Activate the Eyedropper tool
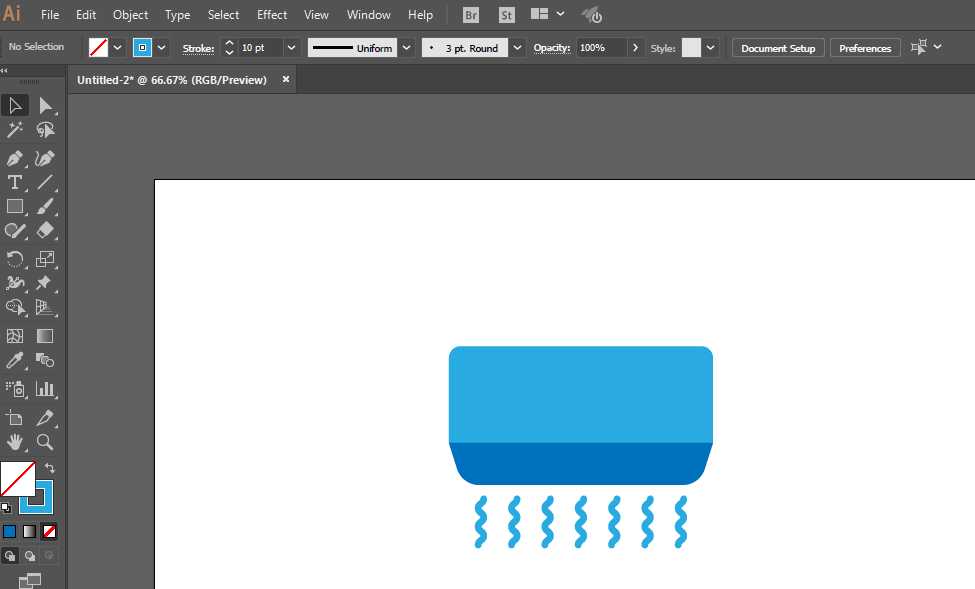 pyautogui.click(x=15, y=361)
